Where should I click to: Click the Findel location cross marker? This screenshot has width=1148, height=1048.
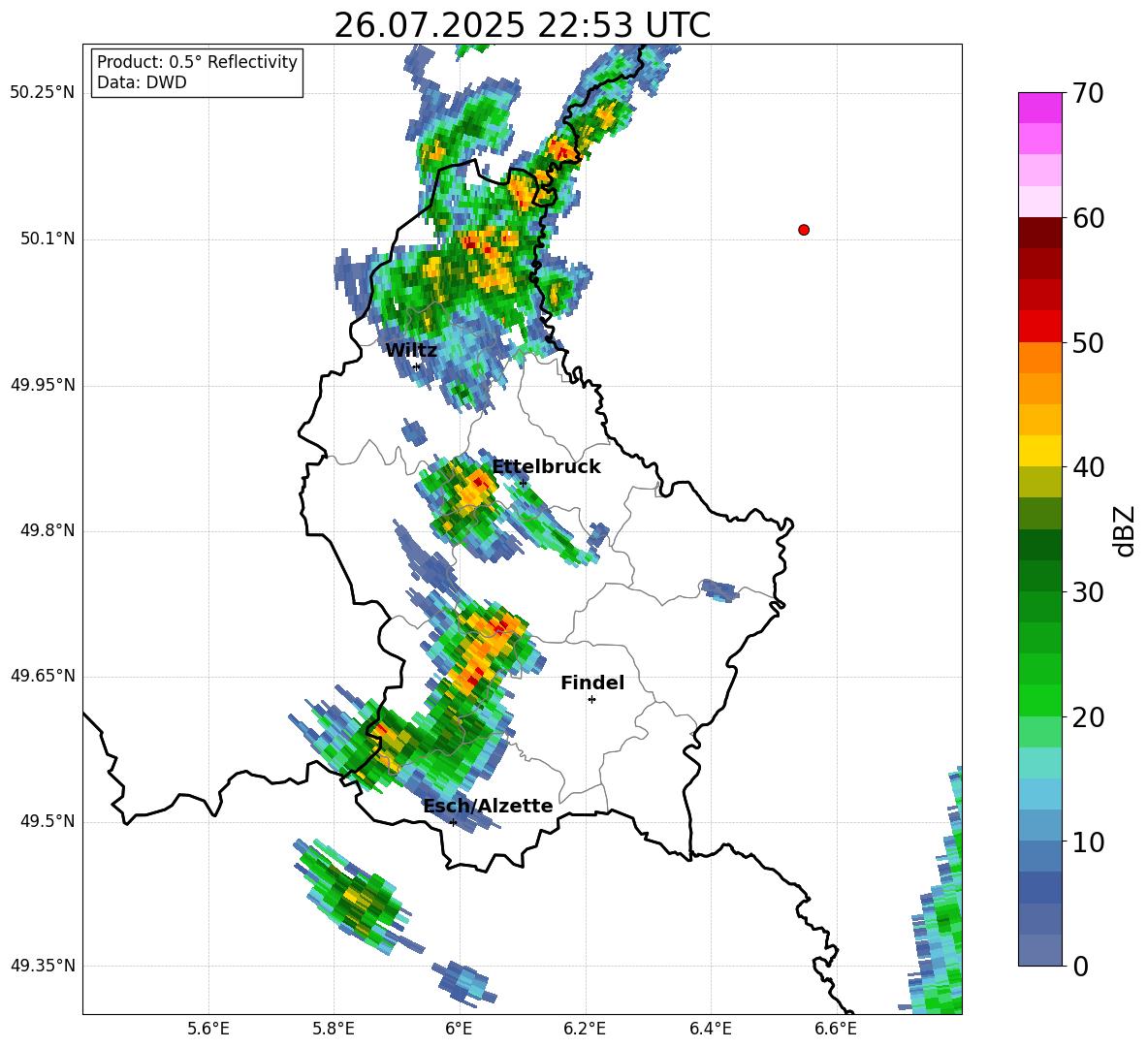(x=591, y=700)
